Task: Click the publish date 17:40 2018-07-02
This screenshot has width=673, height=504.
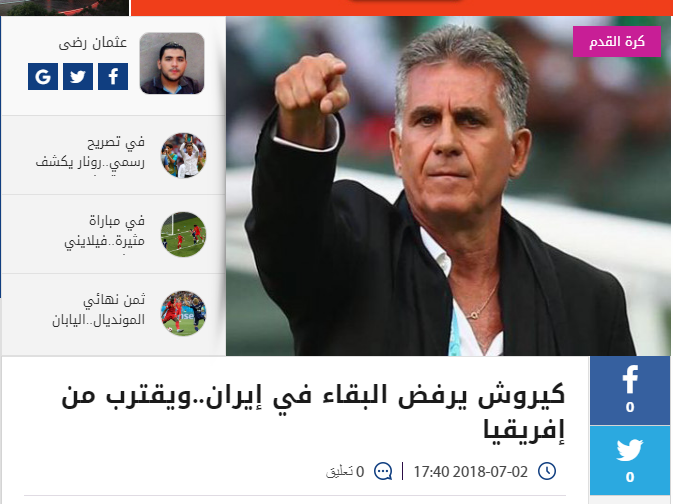Action: (470, 472)
